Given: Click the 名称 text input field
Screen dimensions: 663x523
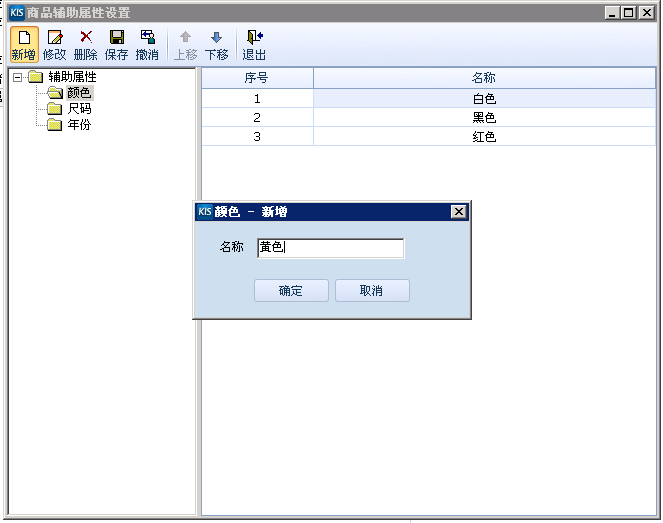Looking at the screenshot, I should pyautogui.click(x=330, y=248).
